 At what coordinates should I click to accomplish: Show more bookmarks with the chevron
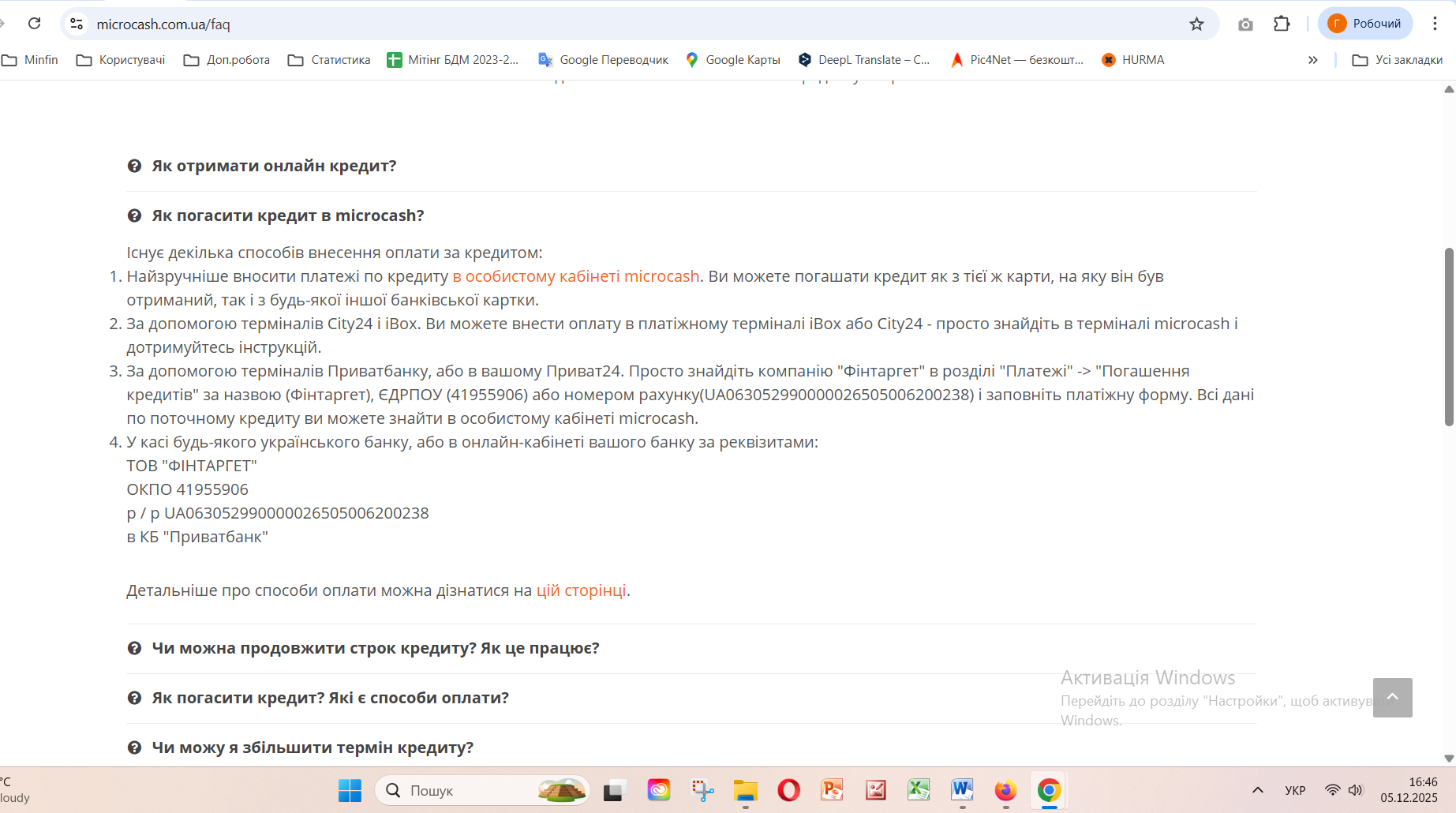(1312, 60)
